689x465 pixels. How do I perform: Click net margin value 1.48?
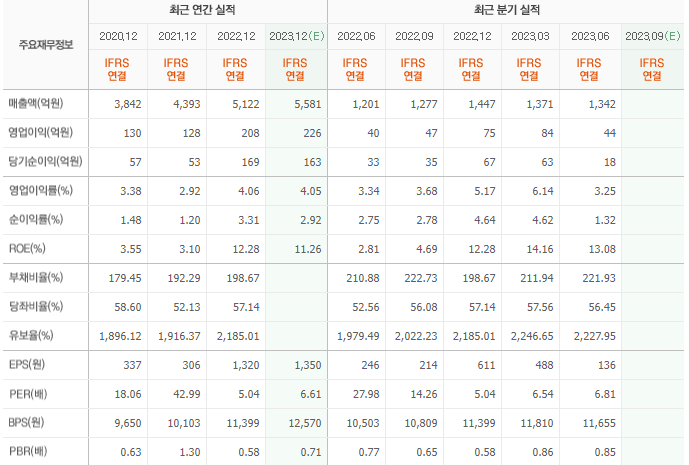(131, 220)
